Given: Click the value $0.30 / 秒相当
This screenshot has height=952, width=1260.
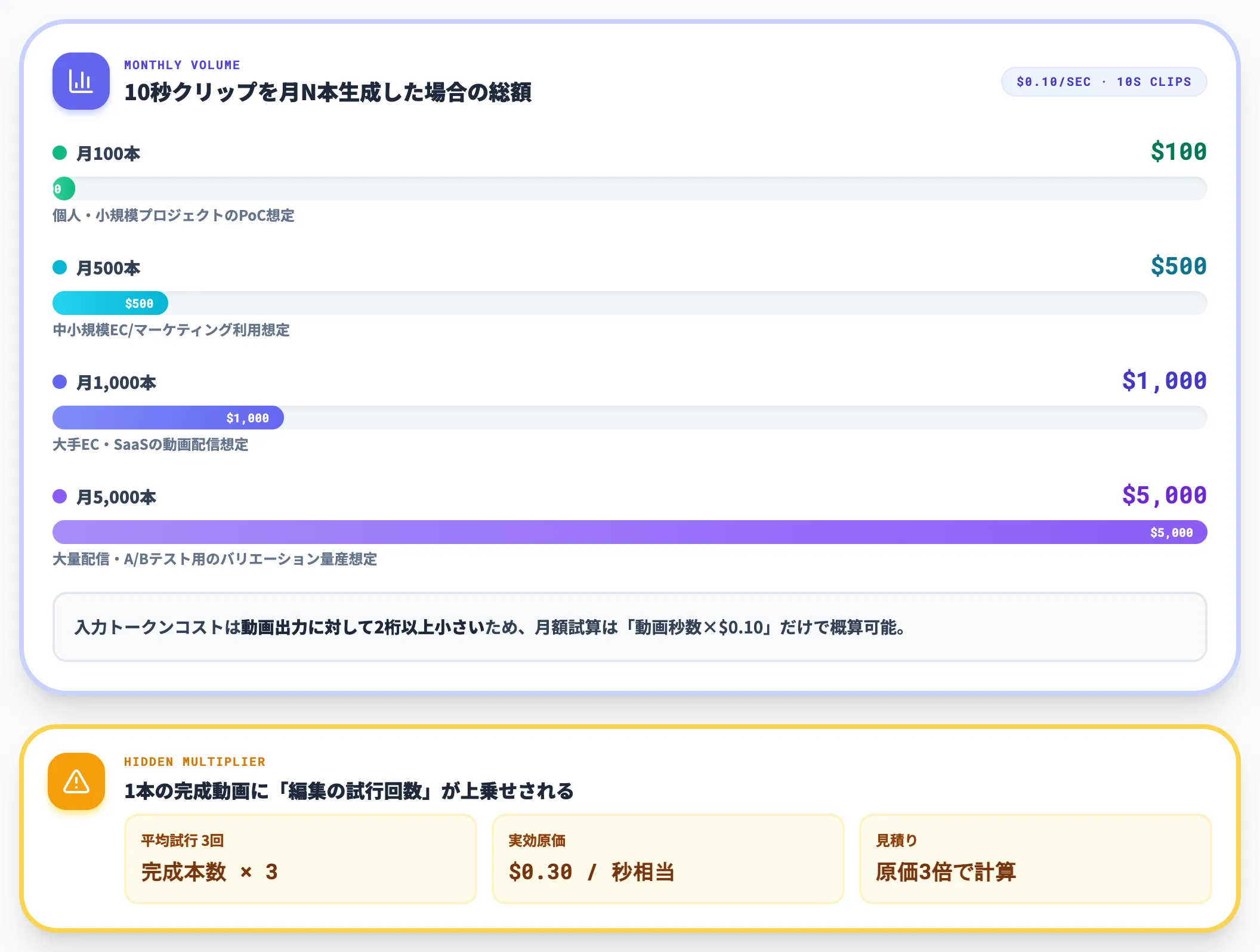Looking at the screenshot, I should point(592,872).
